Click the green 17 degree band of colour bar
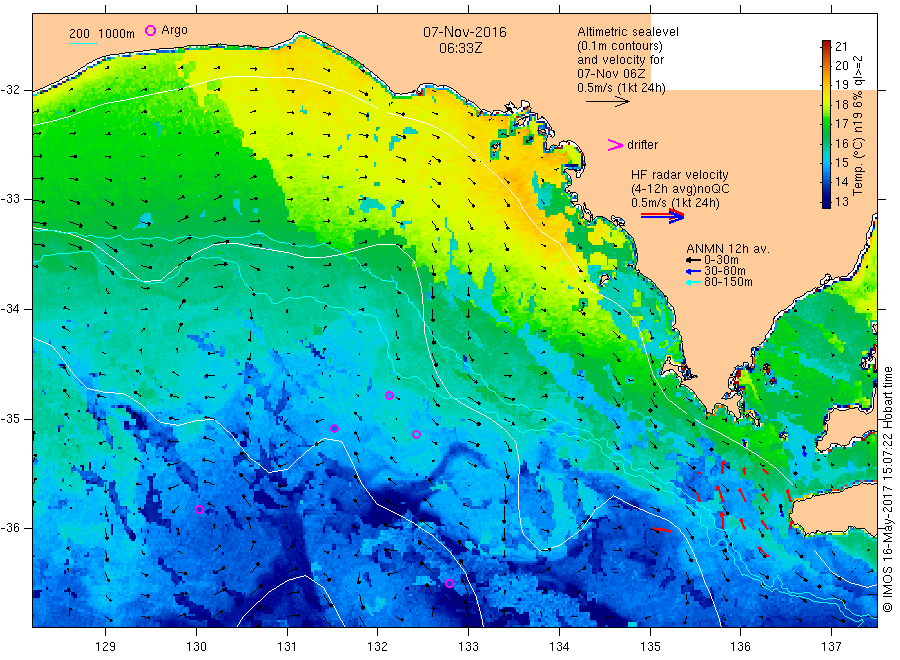The height and width of the screenshot is (660, 900). (x=826, y=124)
